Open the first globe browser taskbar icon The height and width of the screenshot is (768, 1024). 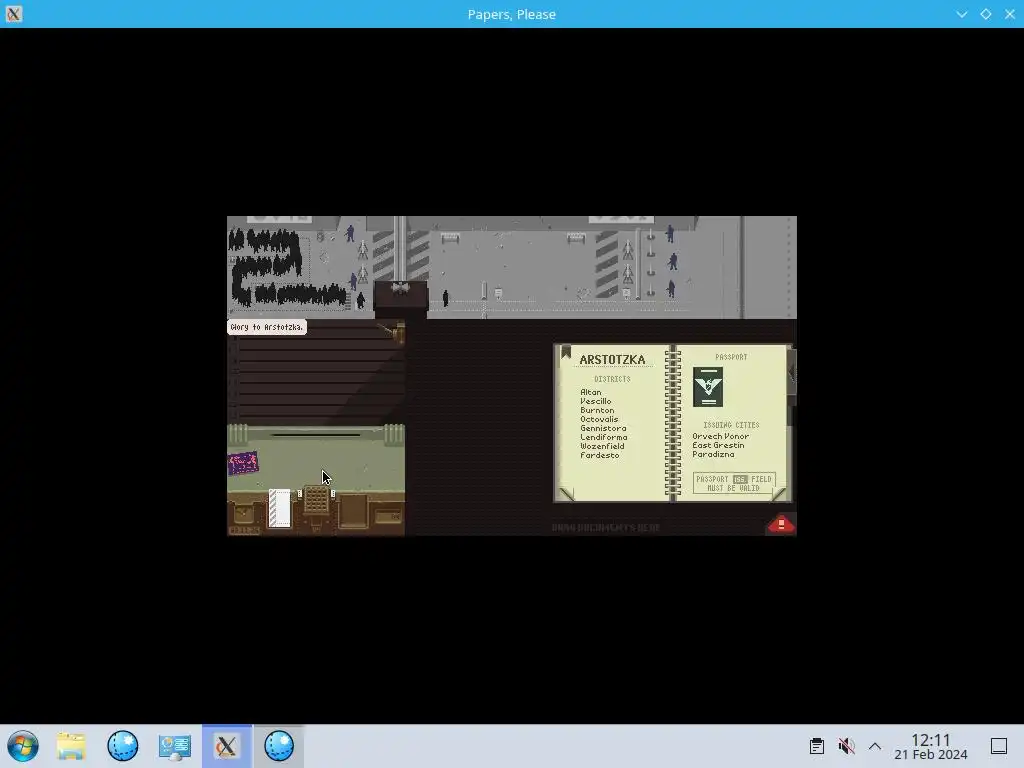123,746
